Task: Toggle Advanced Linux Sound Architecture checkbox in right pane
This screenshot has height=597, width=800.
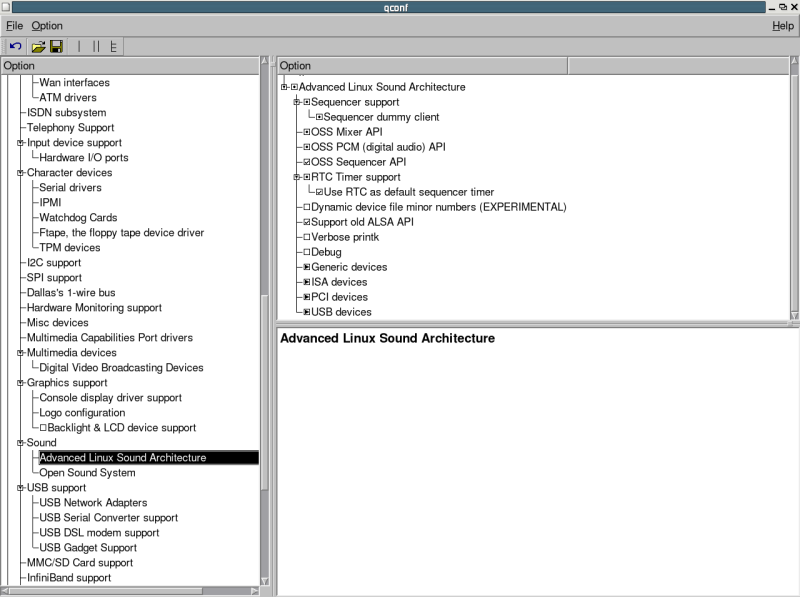Action: pos(294,87)
